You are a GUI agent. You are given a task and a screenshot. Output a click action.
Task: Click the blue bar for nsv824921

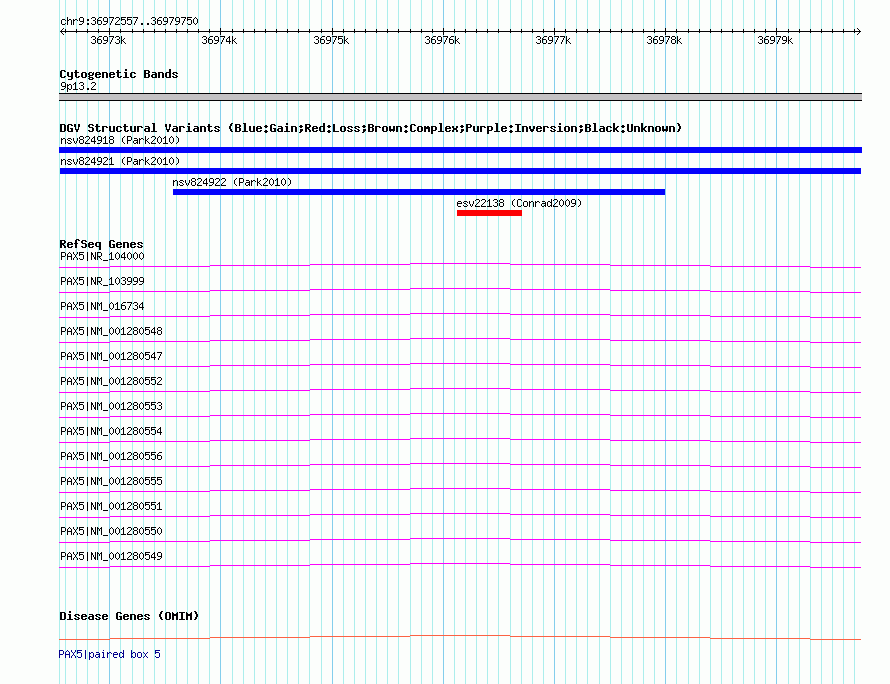[x=460, y=171]
